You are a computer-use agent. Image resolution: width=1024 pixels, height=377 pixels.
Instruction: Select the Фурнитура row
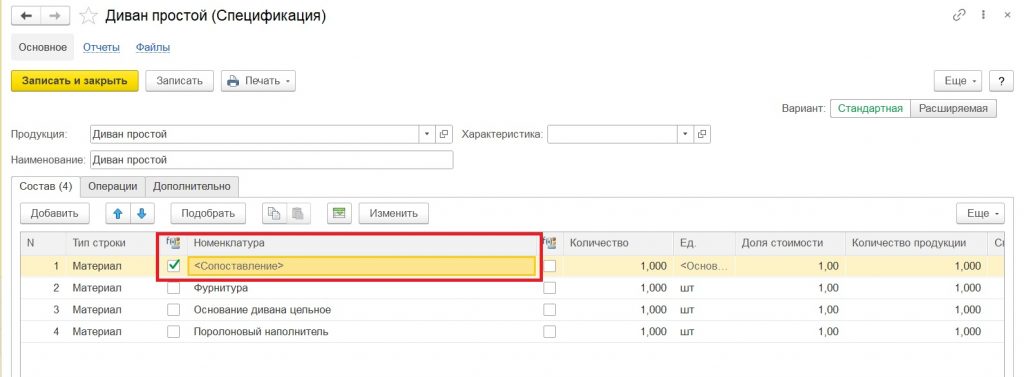click(x=512, y=287)
